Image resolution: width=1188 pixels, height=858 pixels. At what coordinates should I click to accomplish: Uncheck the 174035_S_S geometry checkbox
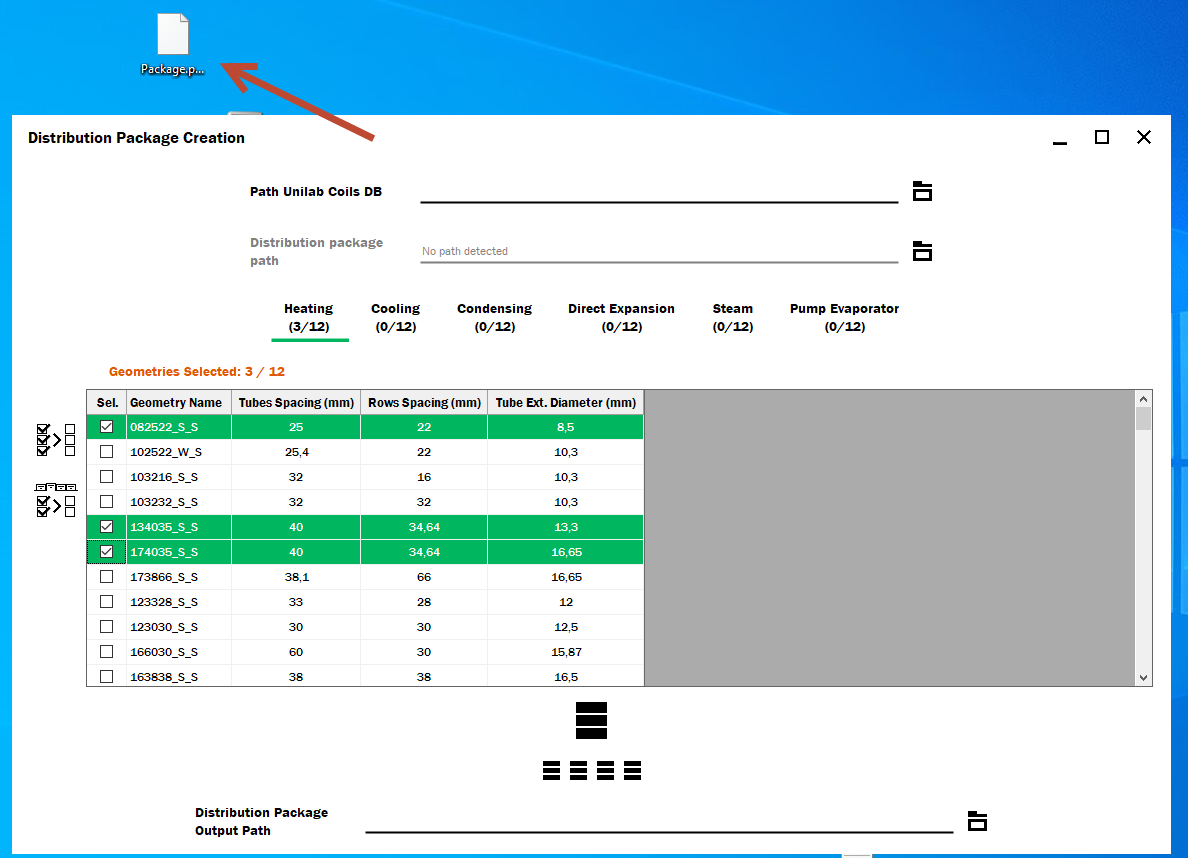[x=107, y=552]
